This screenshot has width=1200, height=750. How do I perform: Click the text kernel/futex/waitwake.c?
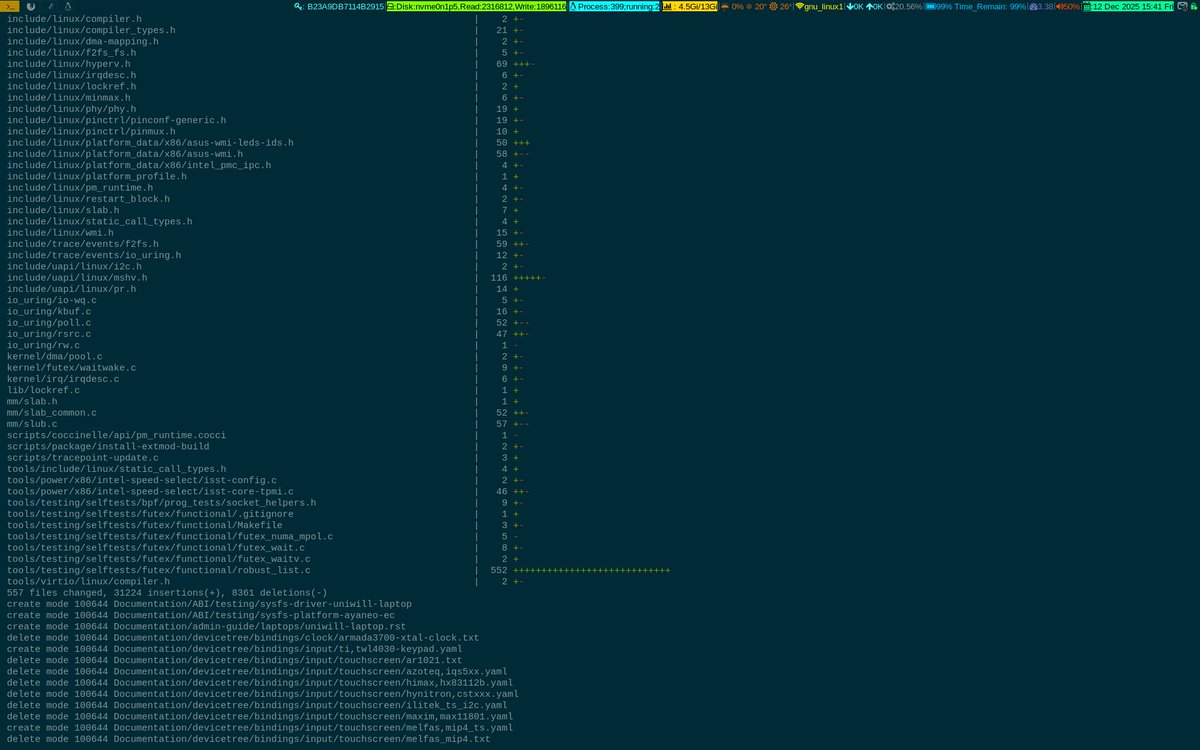pos(72,368)
